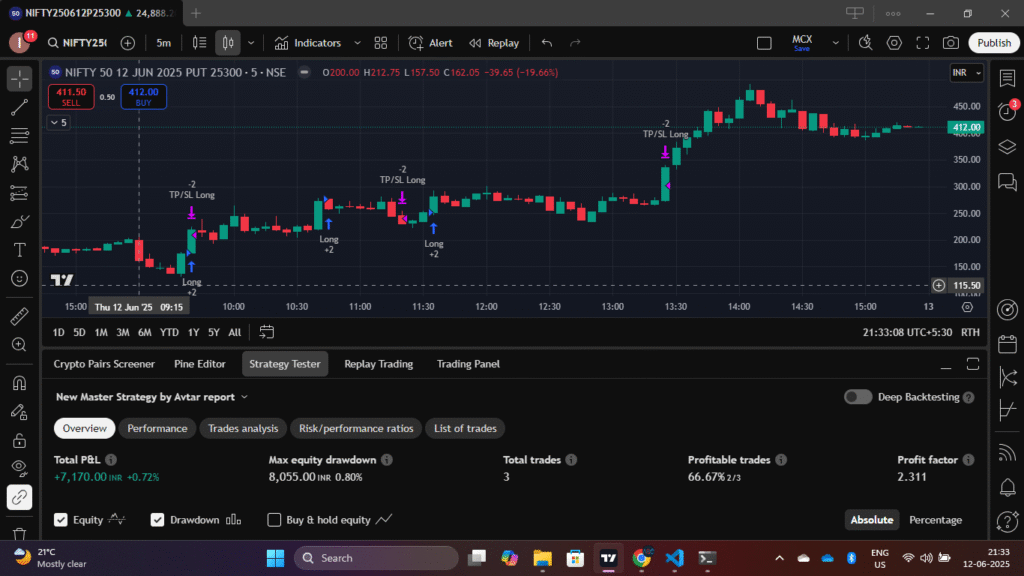The image size is (1024, 576).
Task: Toggle magnet mode for drawings
Action: pyautogui.click(x=20, y=383)
